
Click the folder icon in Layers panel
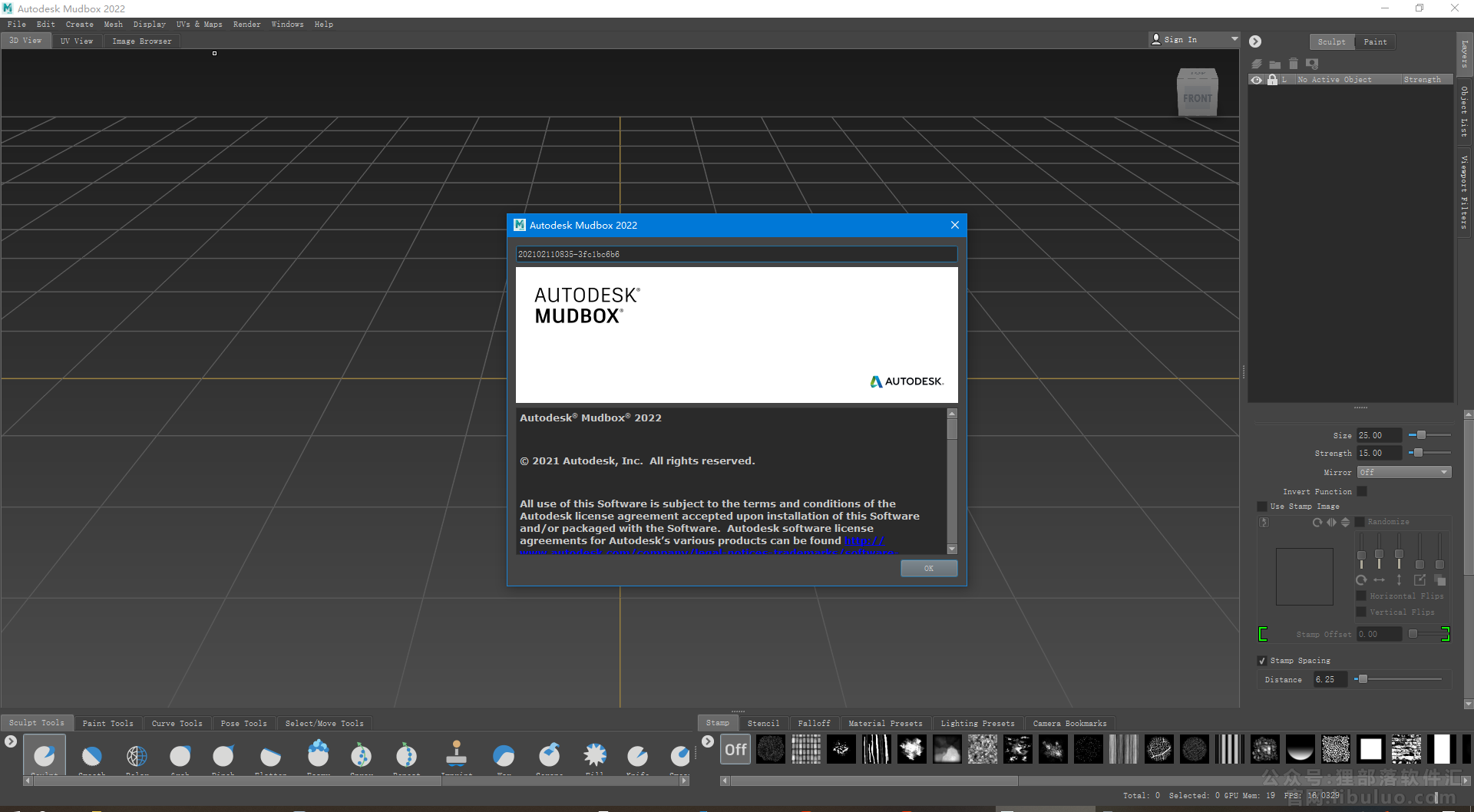coord(1275,64)
